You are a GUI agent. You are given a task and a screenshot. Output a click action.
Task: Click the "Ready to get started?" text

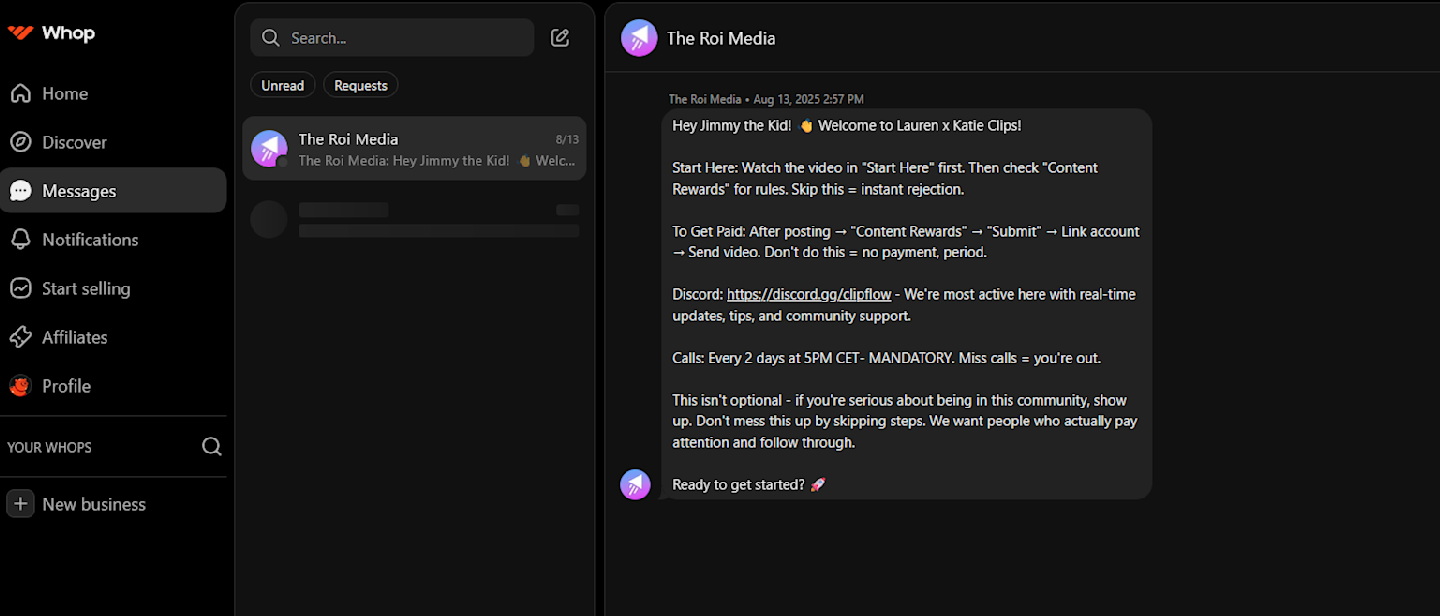738,484
